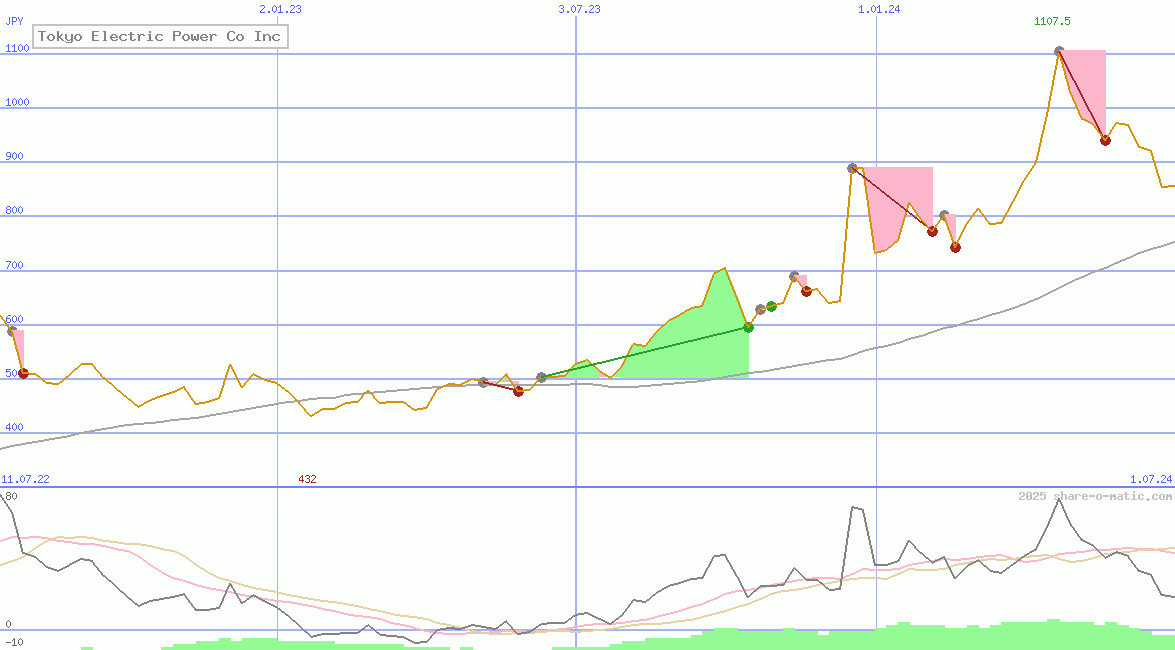Click the 11.07.22 start date label
The height and width of the screenshot is (650, 1175).
[x=25, y=479]
